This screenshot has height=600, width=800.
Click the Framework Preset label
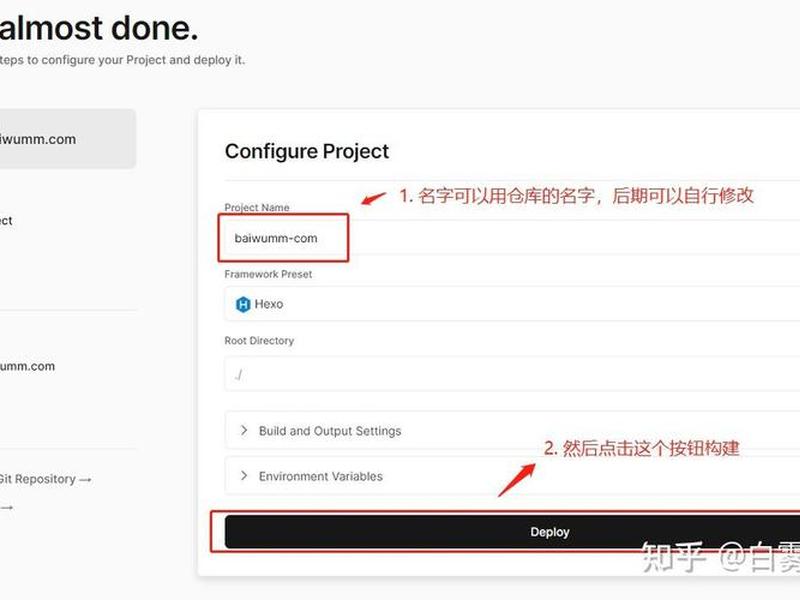click(x=268, y=274)
